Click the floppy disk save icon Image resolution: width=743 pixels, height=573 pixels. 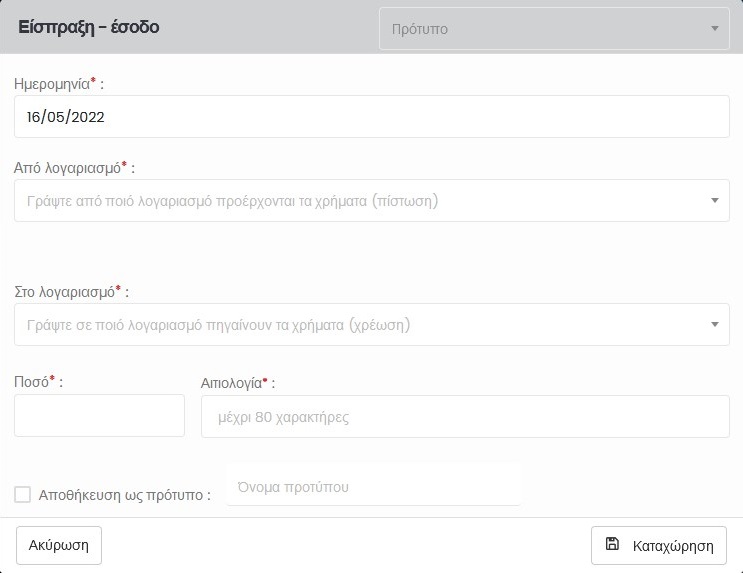click(612, 545)
